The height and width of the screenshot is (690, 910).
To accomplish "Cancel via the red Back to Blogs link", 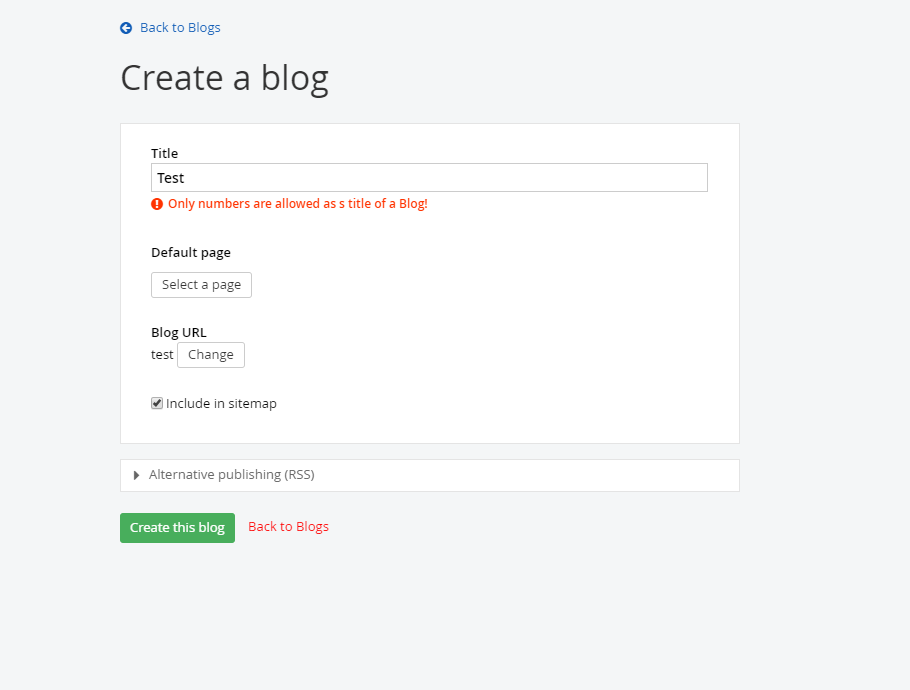I will (x=288, y=526).
